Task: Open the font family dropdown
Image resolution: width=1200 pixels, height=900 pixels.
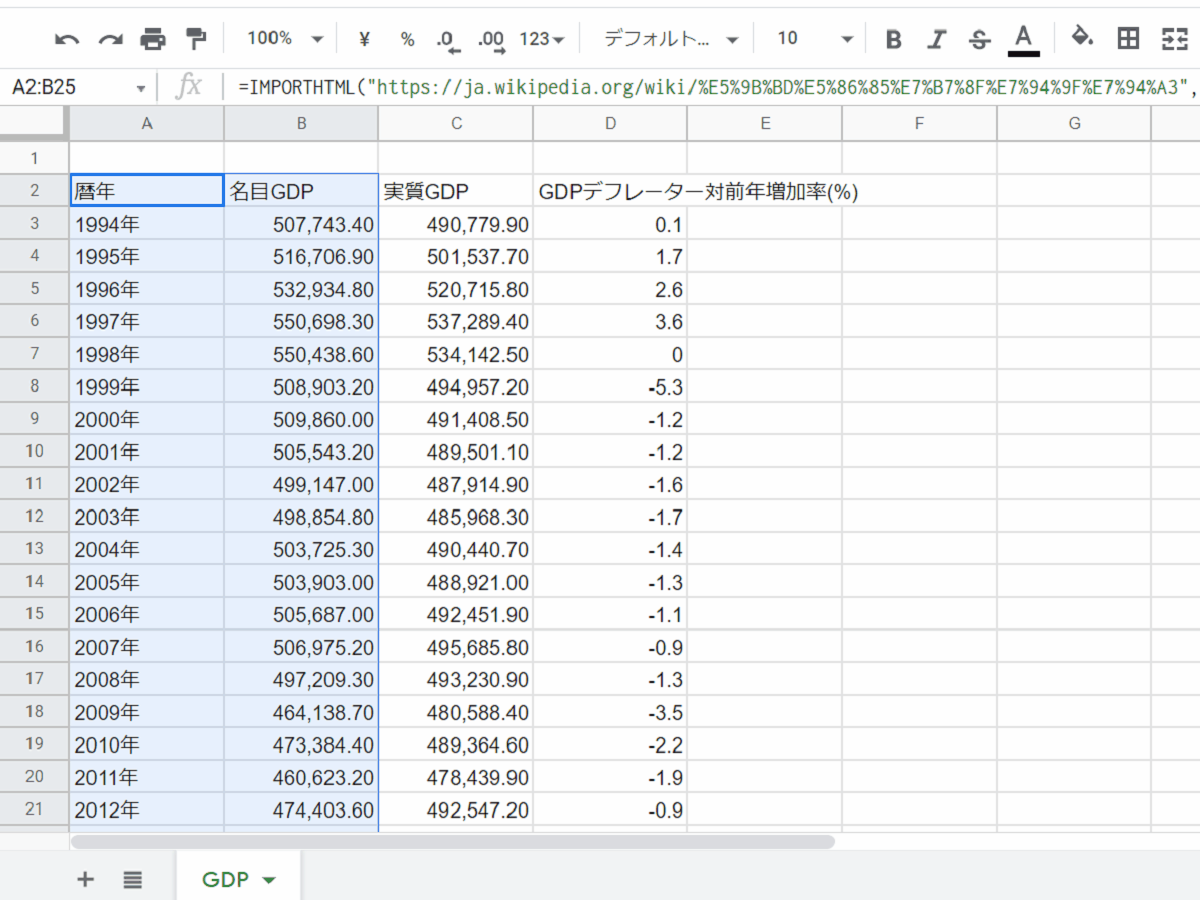Action: point(671,39)
